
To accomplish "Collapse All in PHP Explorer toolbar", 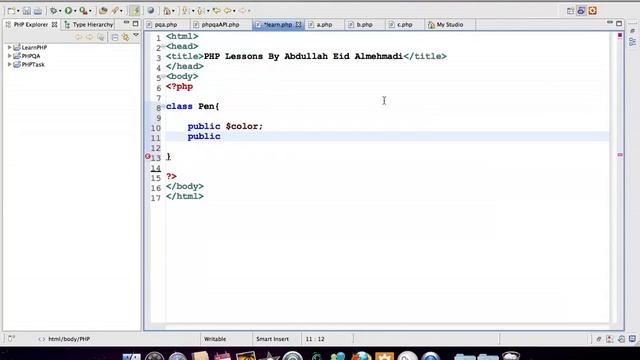I will 115,38.
